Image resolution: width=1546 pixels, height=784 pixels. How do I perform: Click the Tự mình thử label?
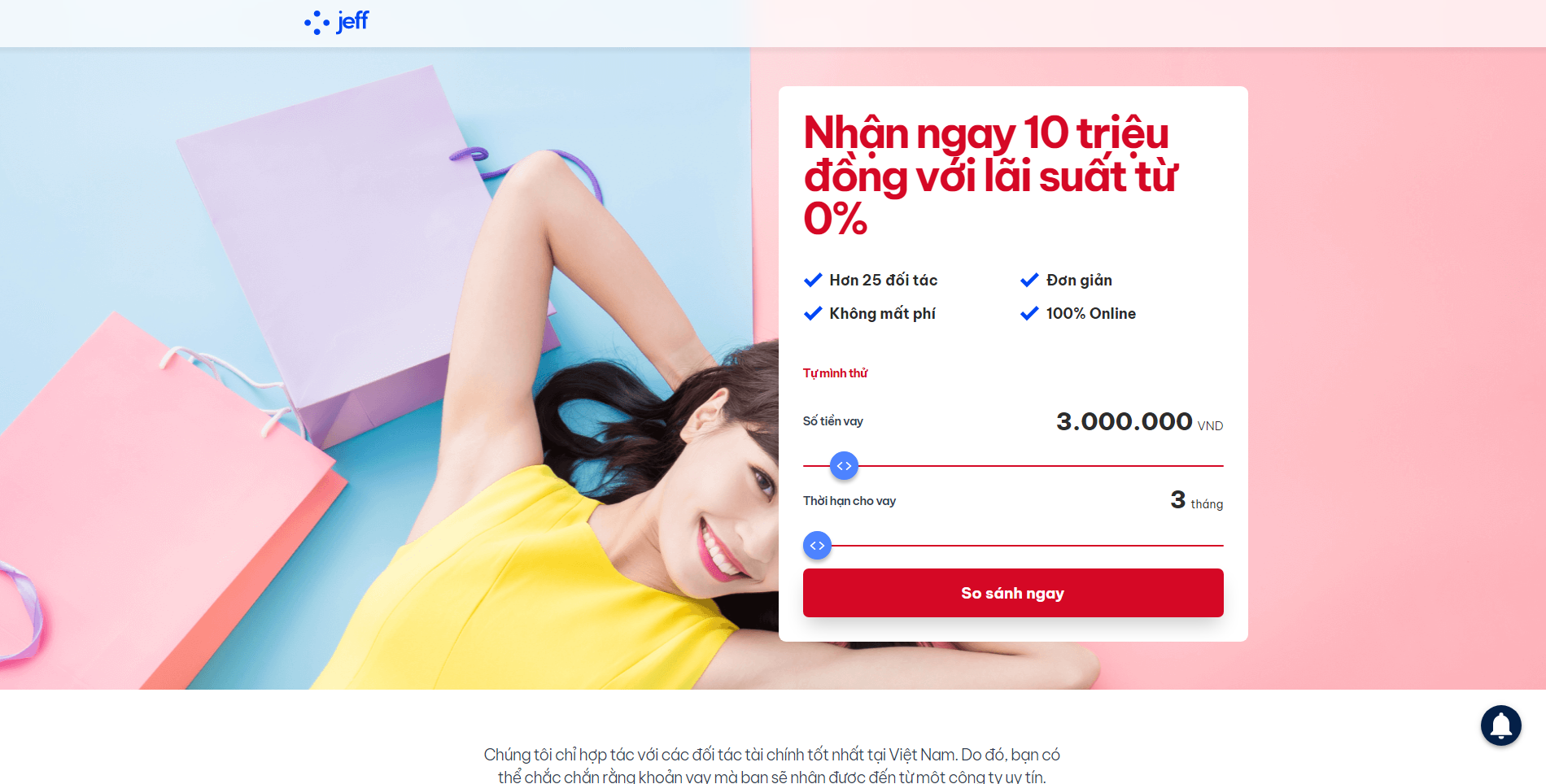click(x=835, y=373)
